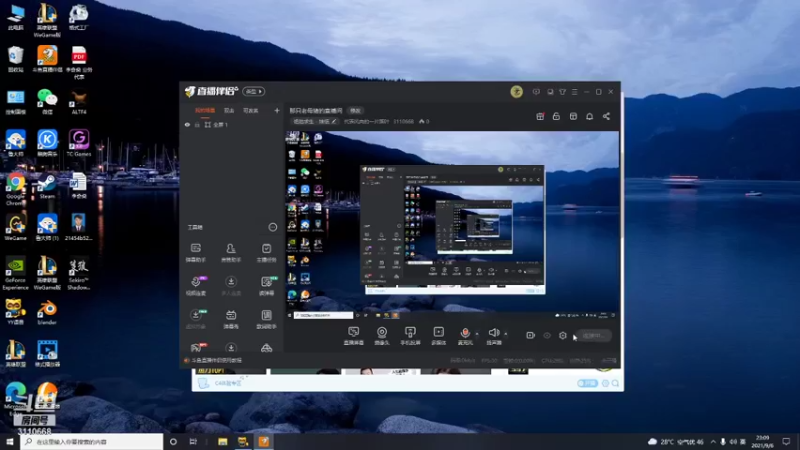800x450 pixels.
Task: Click the share icon in header
Action: [x=606, y=116]
